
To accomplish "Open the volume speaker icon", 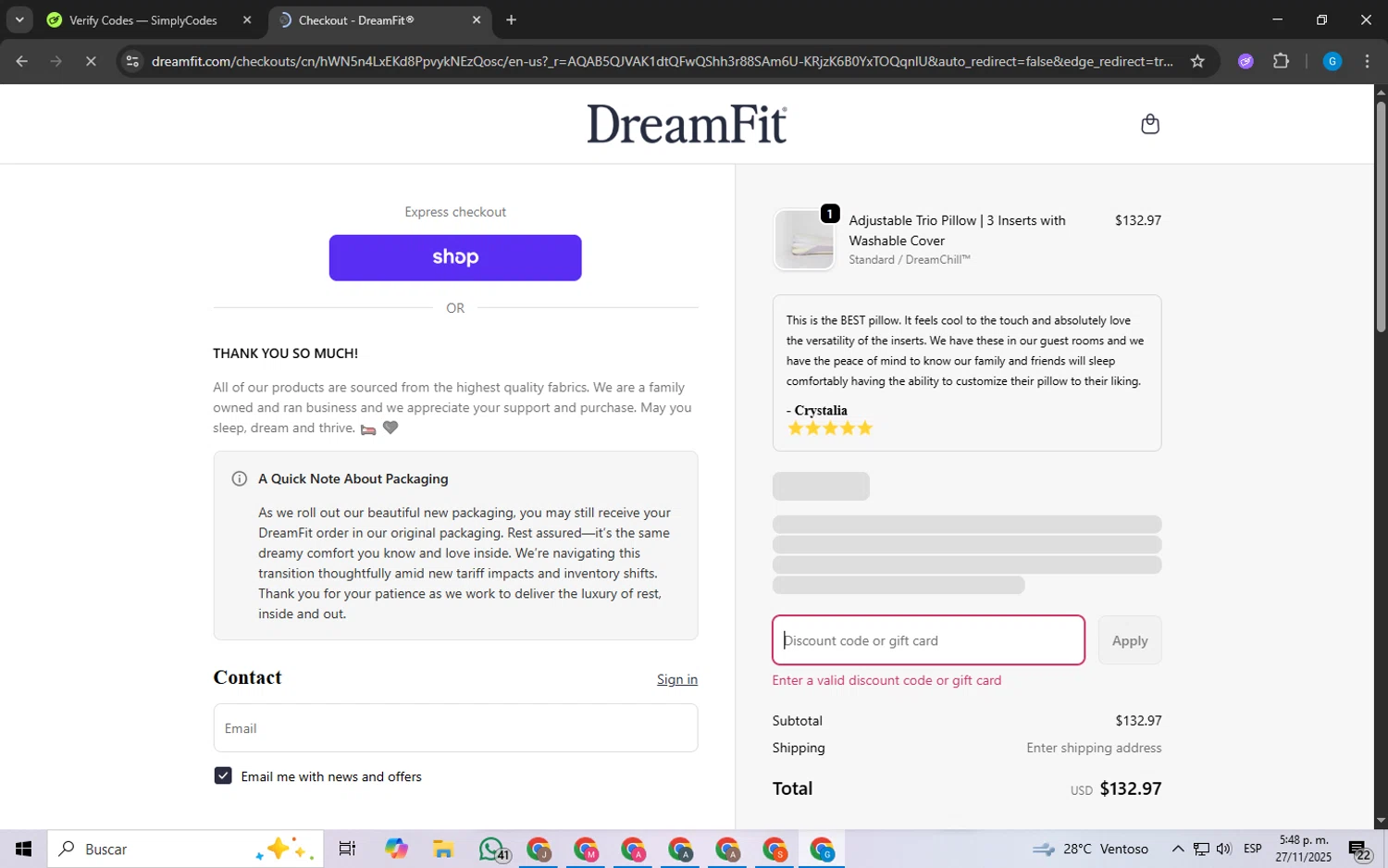I will (x=1224, y=849).
